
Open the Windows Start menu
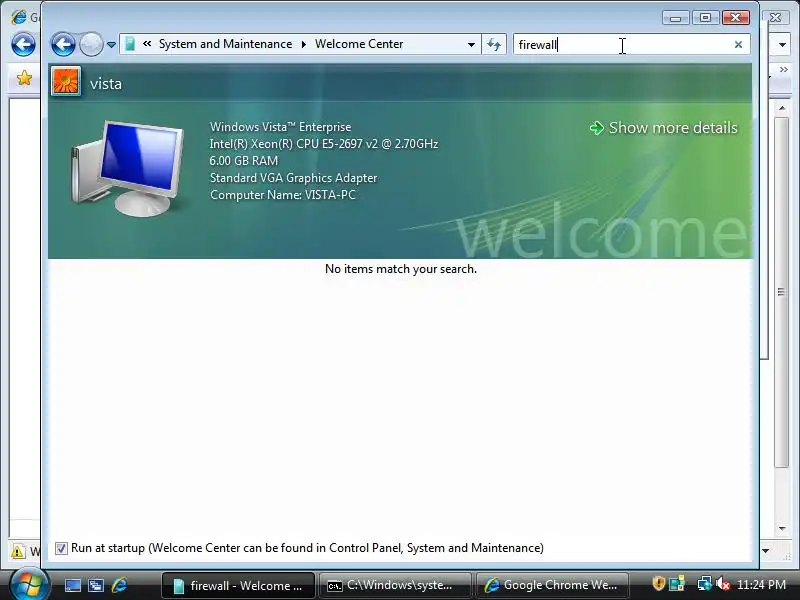point(29,585)
